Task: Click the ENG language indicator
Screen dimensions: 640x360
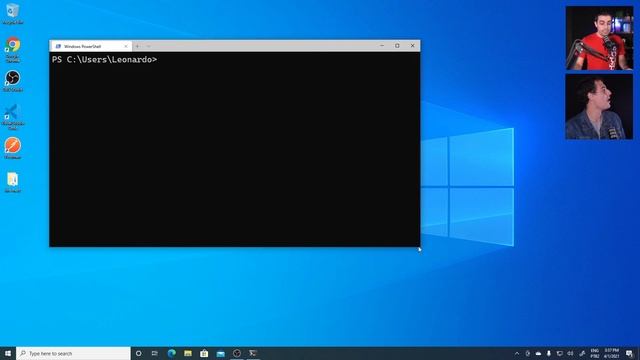Action: point(595,353)
